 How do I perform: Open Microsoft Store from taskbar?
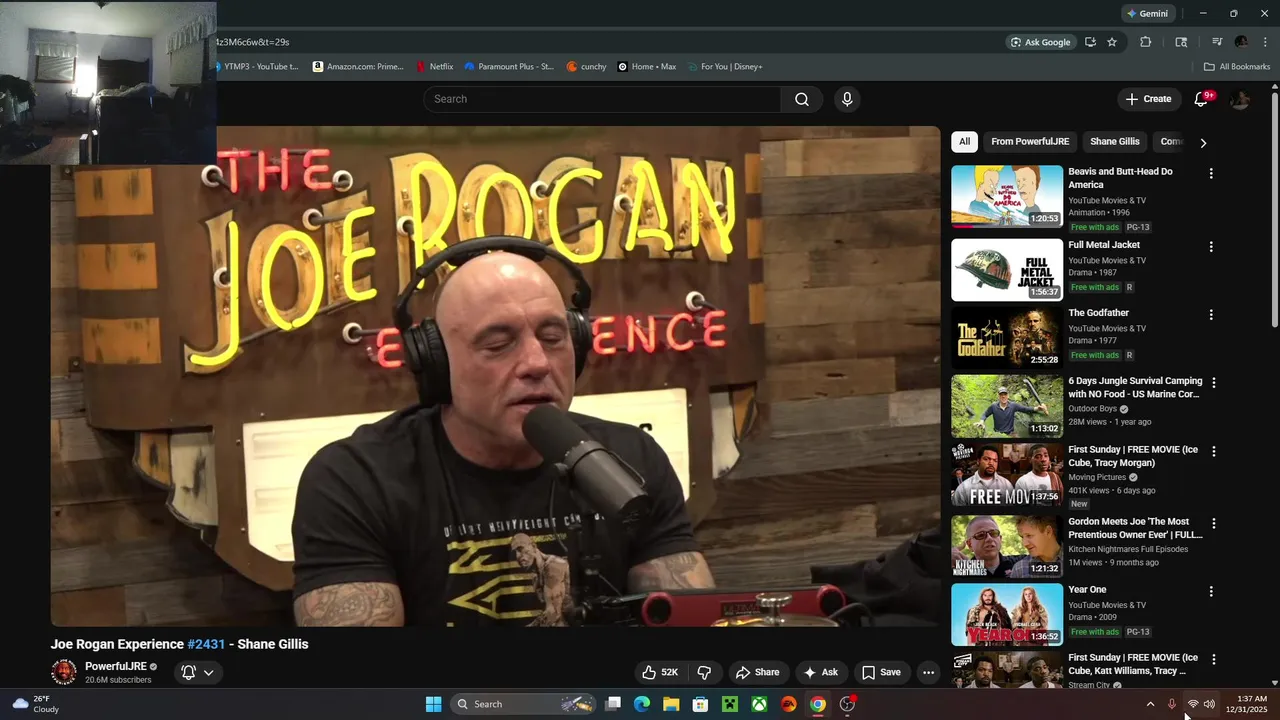pyautogui.click(x=701, y=704)
